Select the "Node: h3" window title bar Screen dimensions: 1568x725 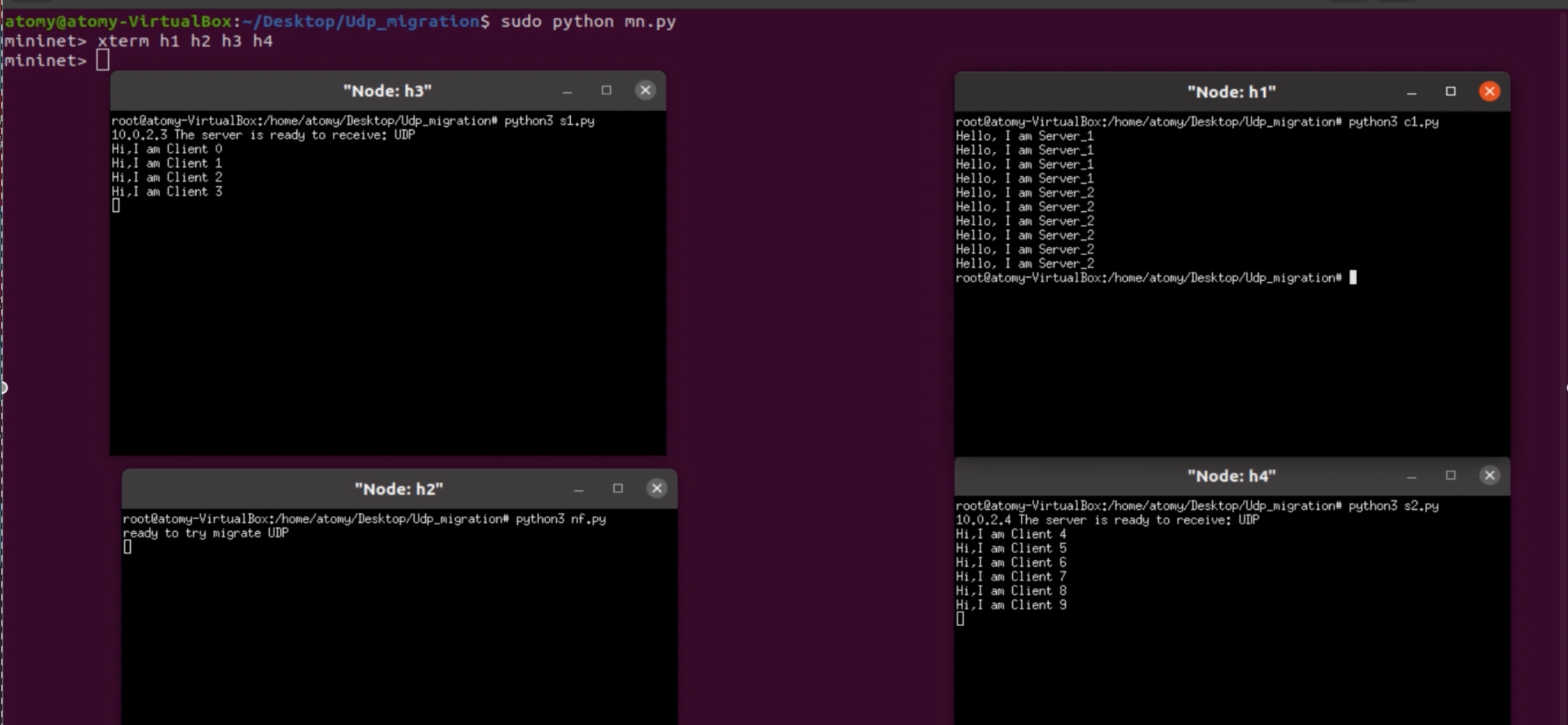387,90
